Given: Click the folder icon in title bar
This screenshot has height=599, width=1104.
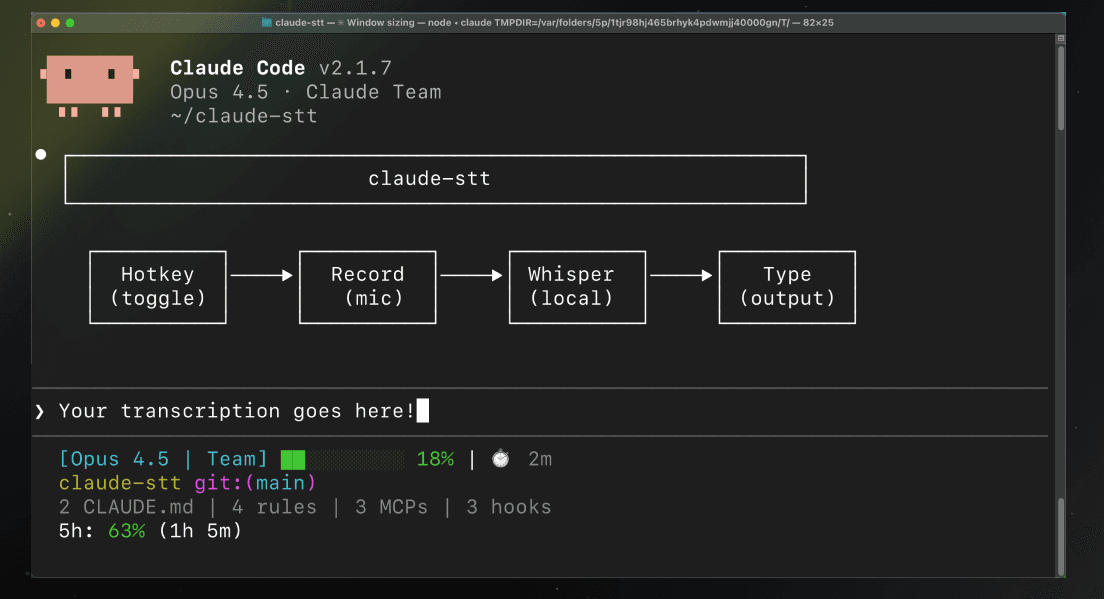Looking at the screenshot, I should (266, 22).
